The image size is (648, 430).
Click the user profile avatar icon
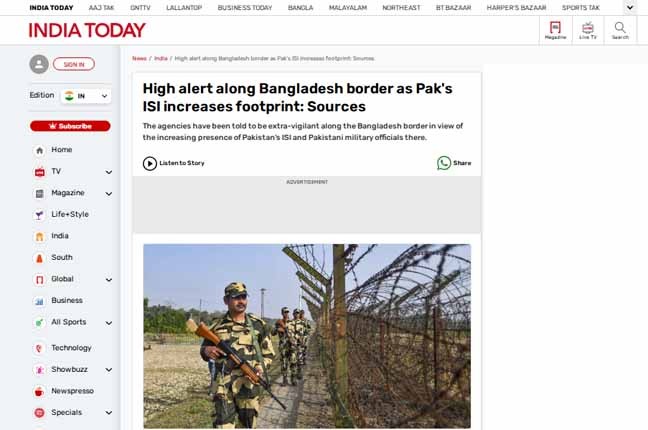tap(39, 64)
